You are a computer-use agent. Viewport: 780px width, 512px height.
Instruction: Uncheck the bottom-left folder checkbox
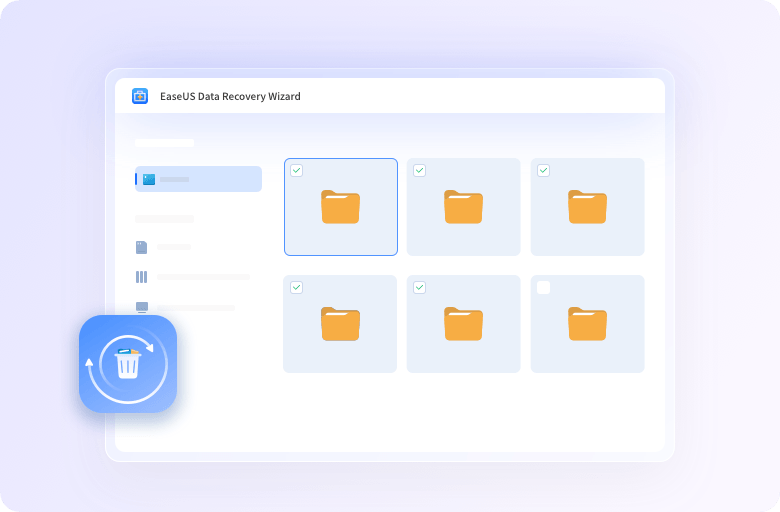(x=296, y=288)
